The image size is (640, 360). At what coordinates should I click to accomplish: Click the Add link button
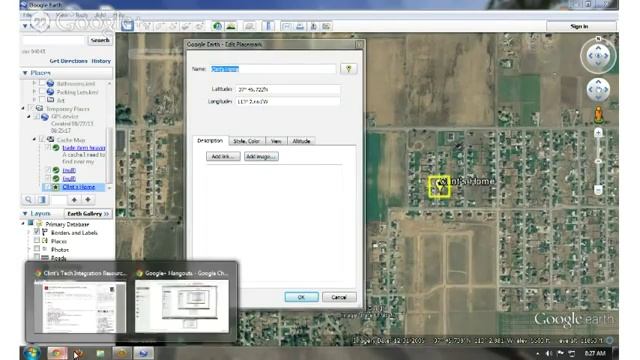(223, 156)
